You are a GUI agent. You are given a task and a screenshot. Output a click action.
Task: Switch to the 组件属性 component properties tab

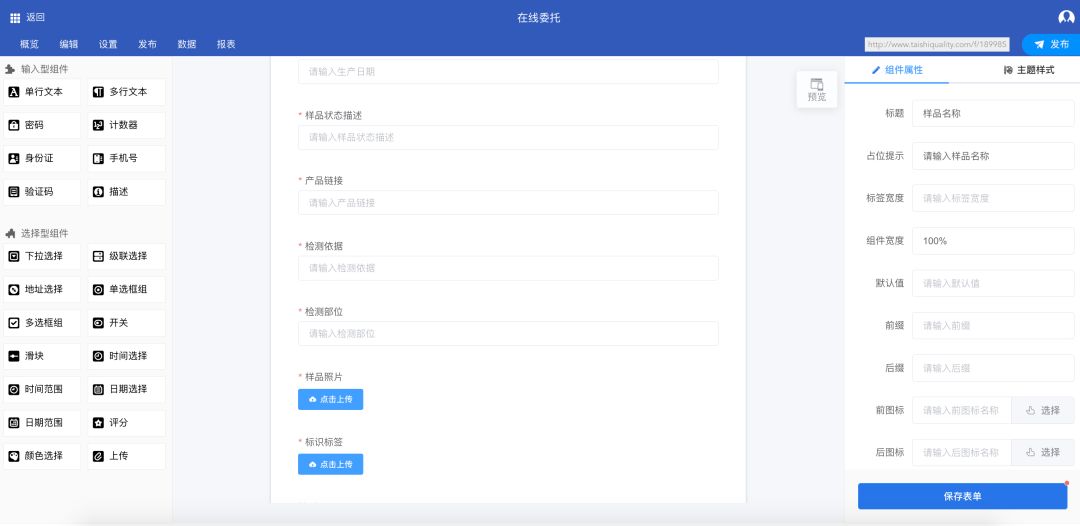click(x=897, y=70)
